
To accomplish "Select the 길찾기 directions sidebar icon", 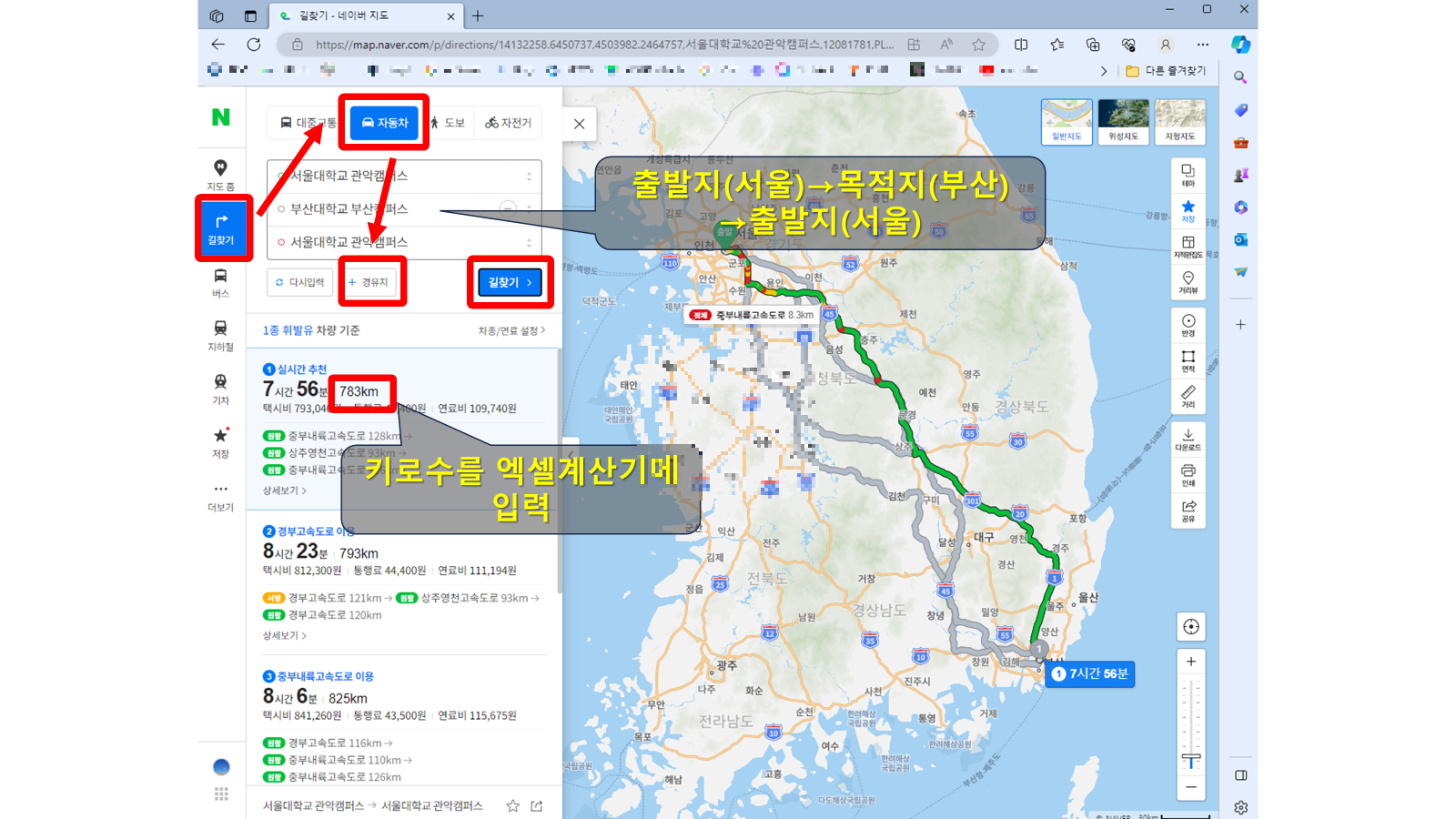I will coord(221,228).
